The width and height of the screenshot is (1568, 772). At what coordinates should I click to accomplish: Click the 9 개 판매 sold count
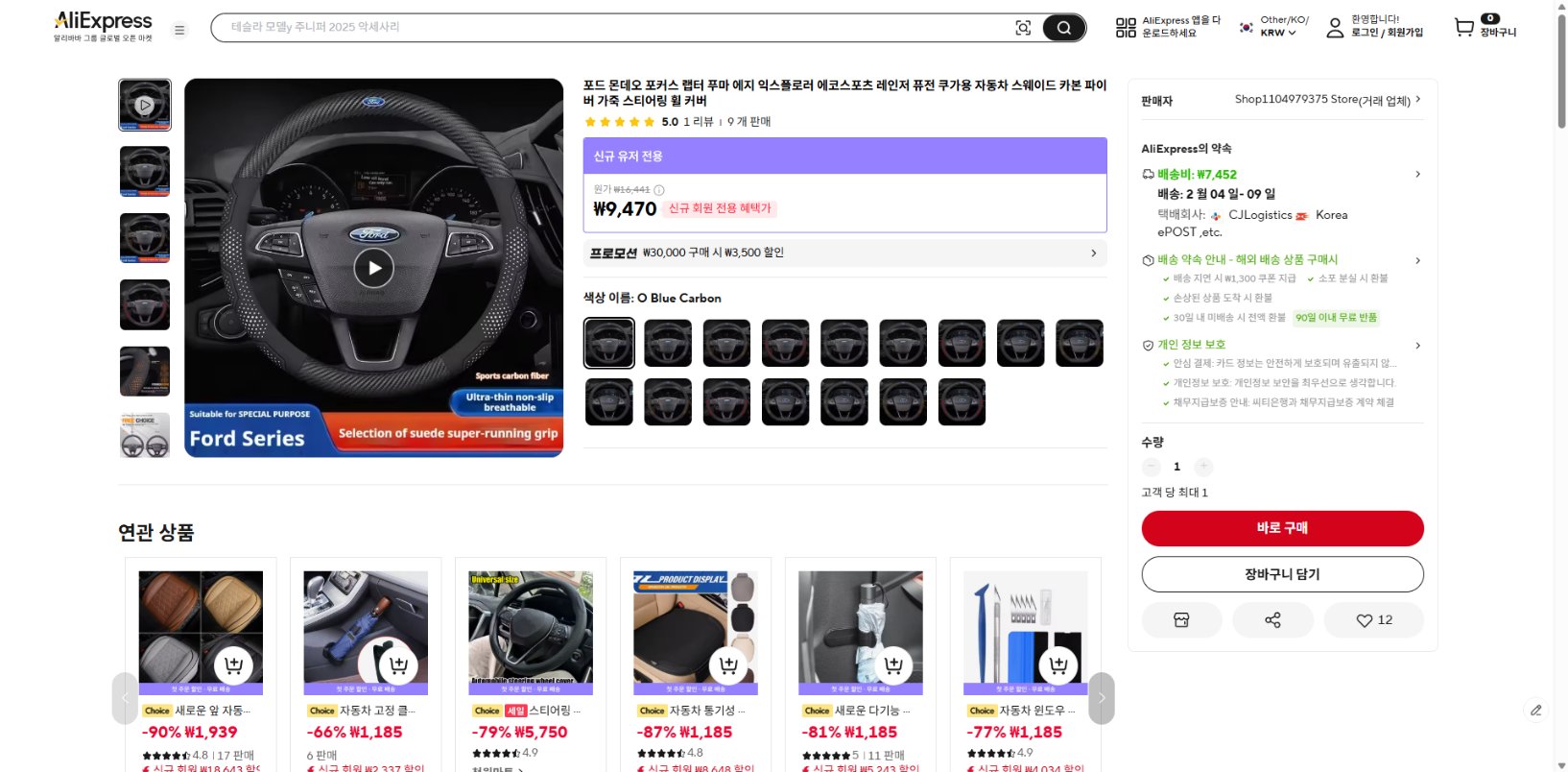coord(748,122)
